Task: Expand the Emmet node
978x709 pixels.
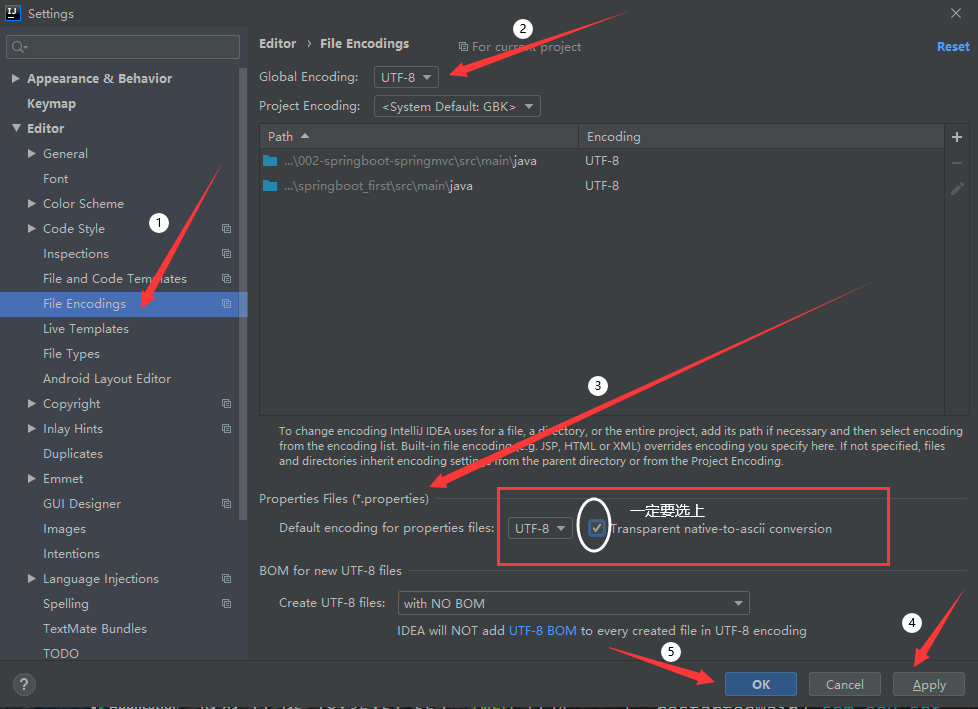Action: coord(32,478)
